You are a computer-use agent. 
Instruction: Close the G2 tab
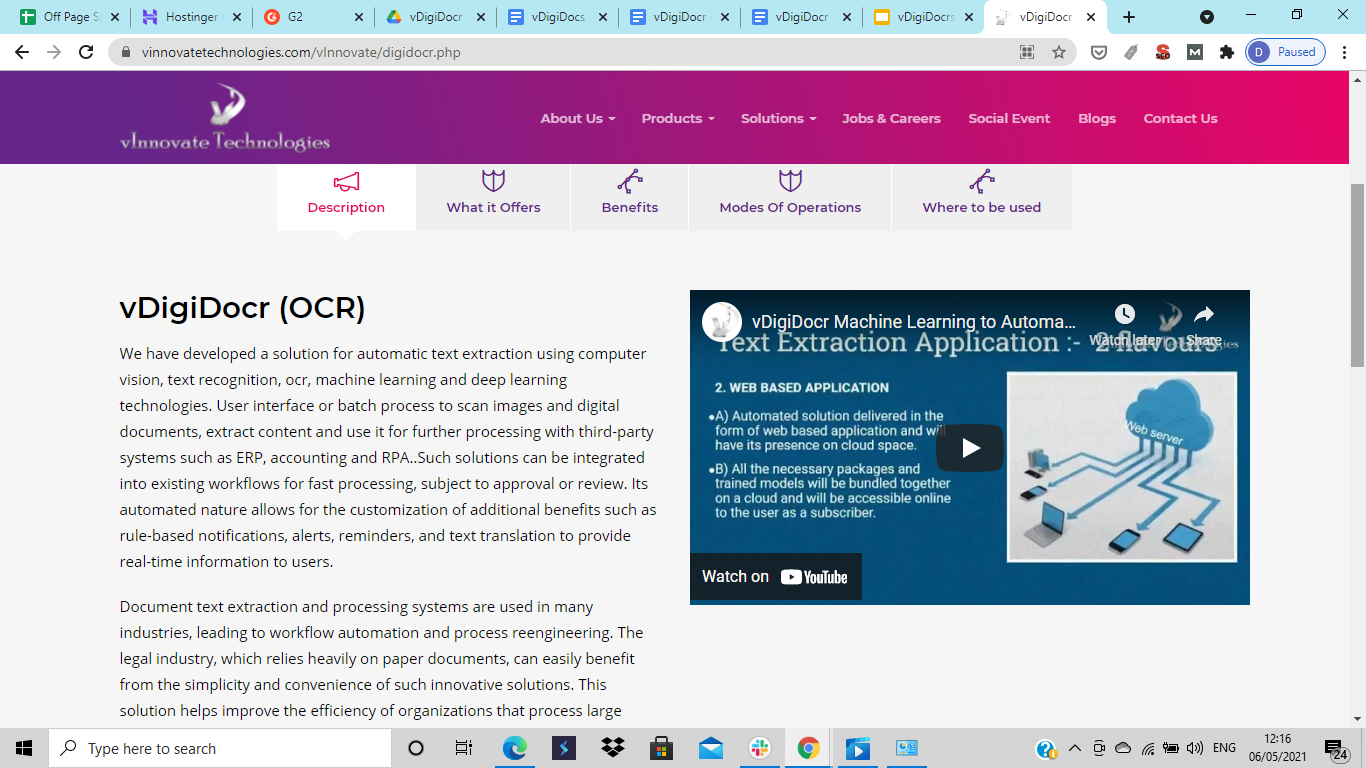tap(359, 17)
